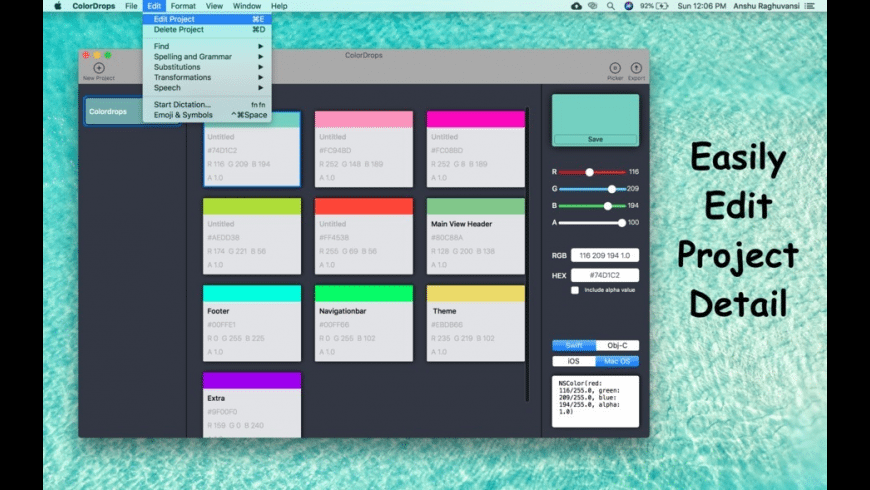
Task: Open the Format menu
Action: click(183, 6)
